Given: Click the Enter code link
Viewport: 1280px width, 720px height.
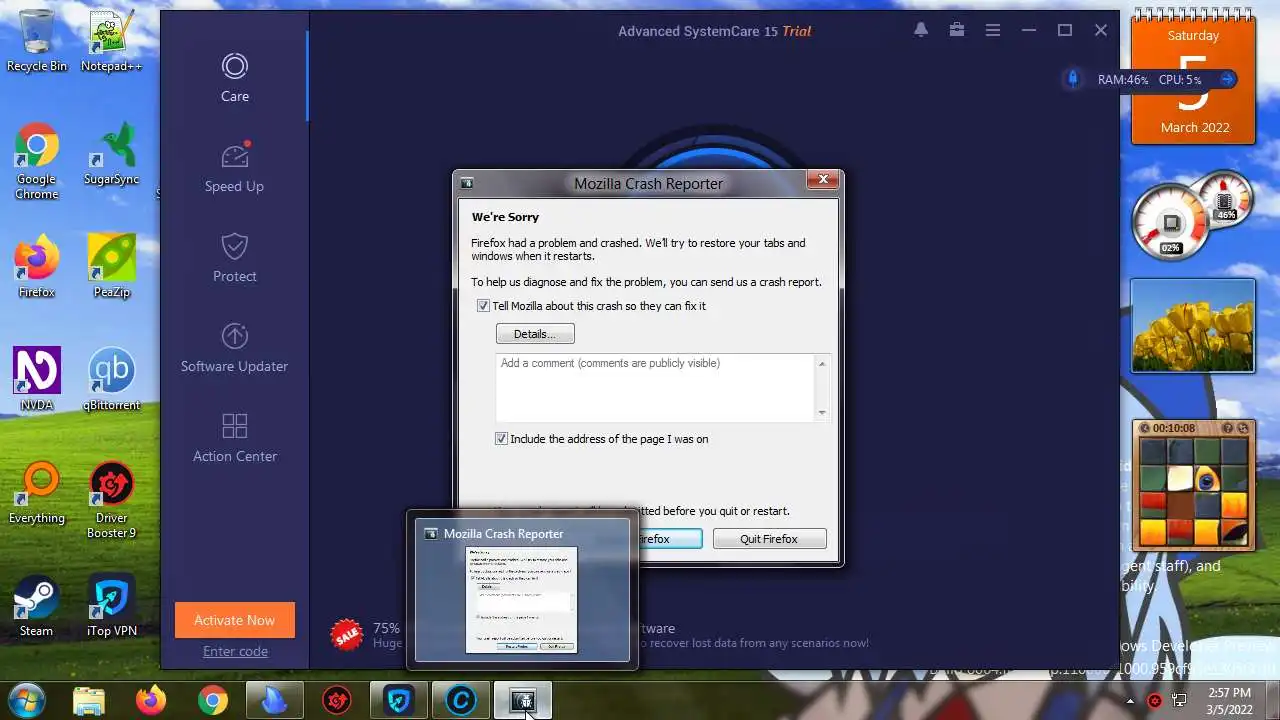Looking at the screenshot, I should [x=235, y=651].
